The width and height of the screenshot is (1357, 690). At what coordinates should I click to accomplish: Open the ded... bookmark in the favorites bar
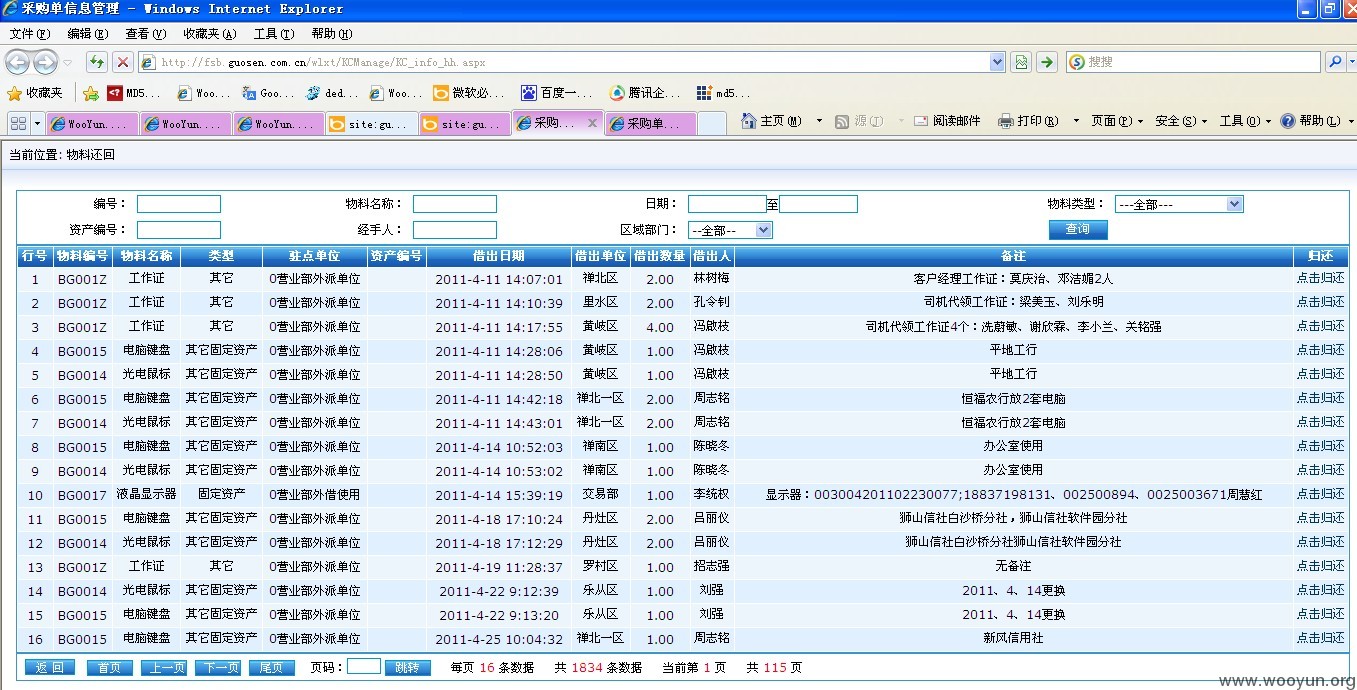point(332,93)
